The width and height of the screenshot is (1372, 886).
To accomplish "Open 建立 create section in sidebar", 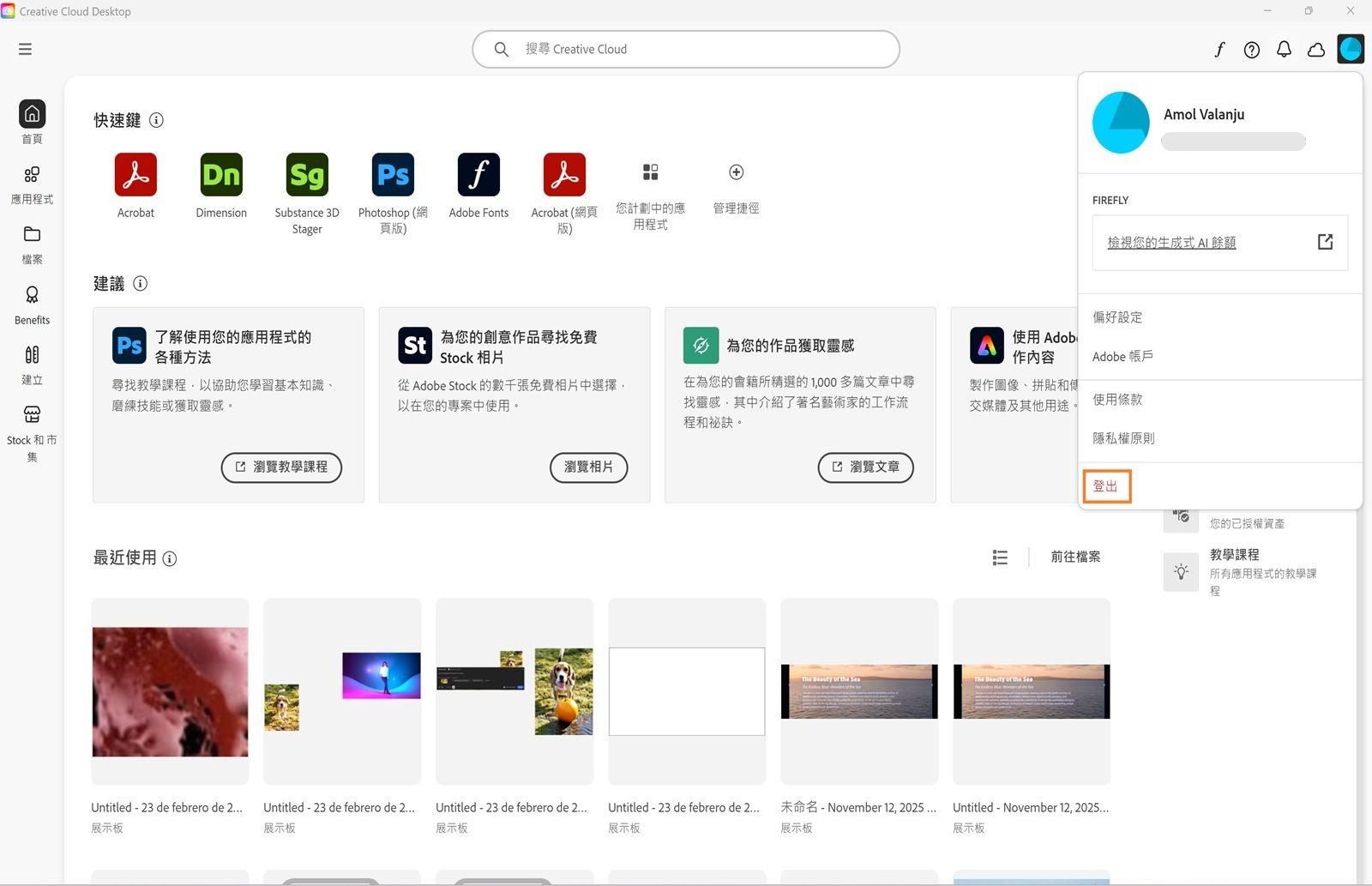I will [32, 365].
